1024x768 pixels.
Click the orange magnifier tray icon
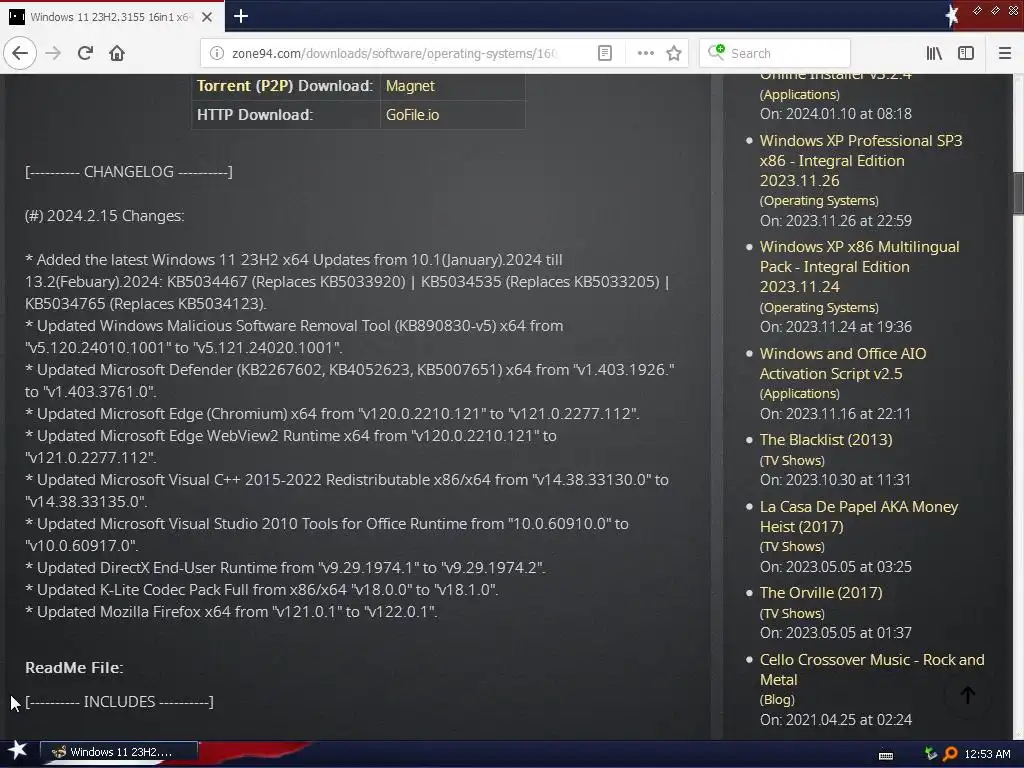(x=950, y=754)
